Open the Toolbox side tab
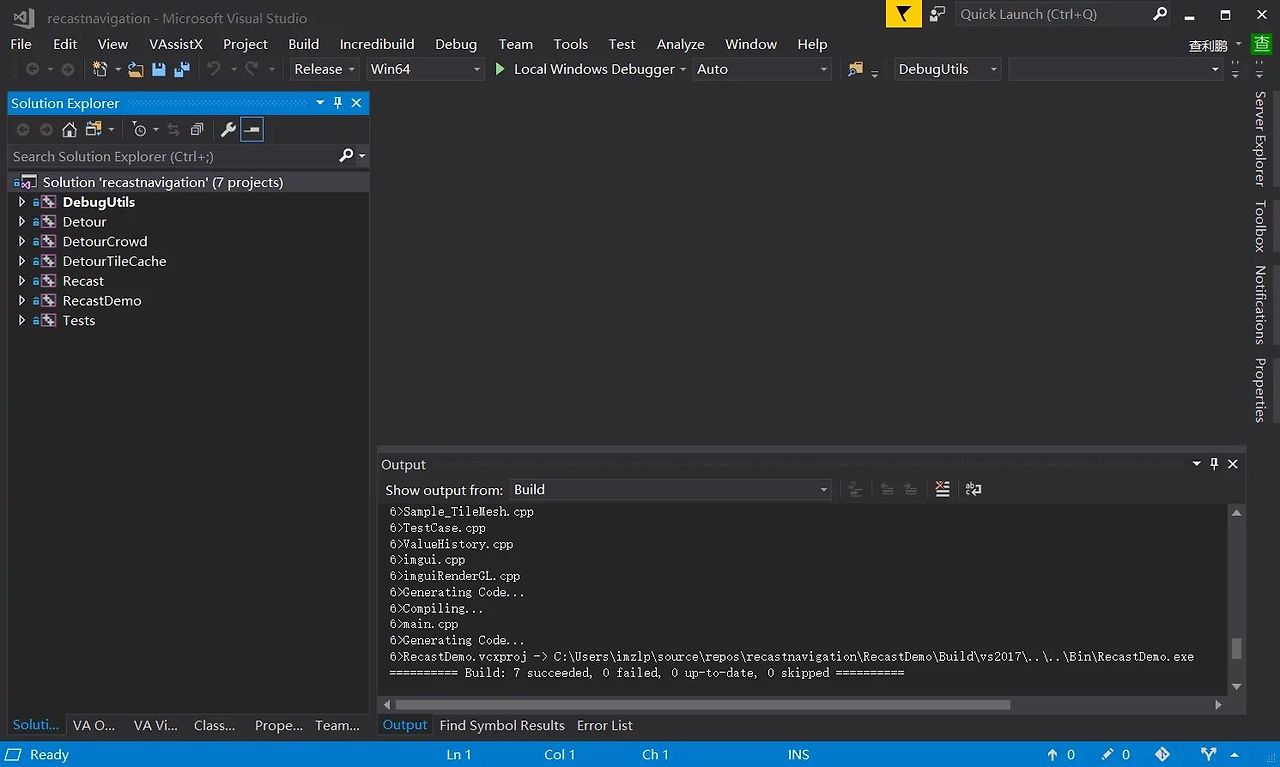The height and width of the screenshot is (767, 1280). pos(1260,226)
